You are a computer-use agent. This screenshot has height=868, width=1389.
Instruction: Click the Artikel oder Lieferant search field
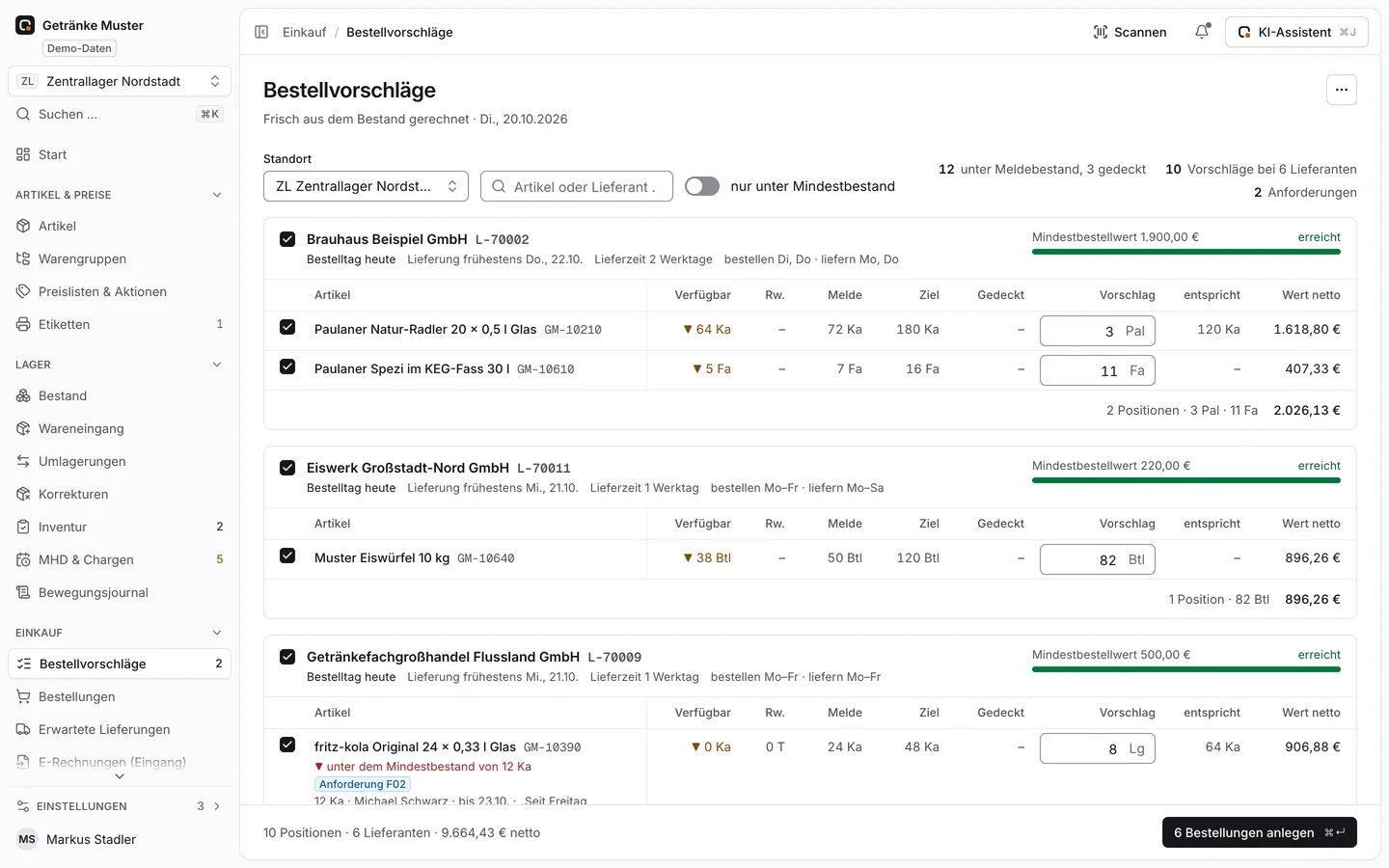(577, 186)
